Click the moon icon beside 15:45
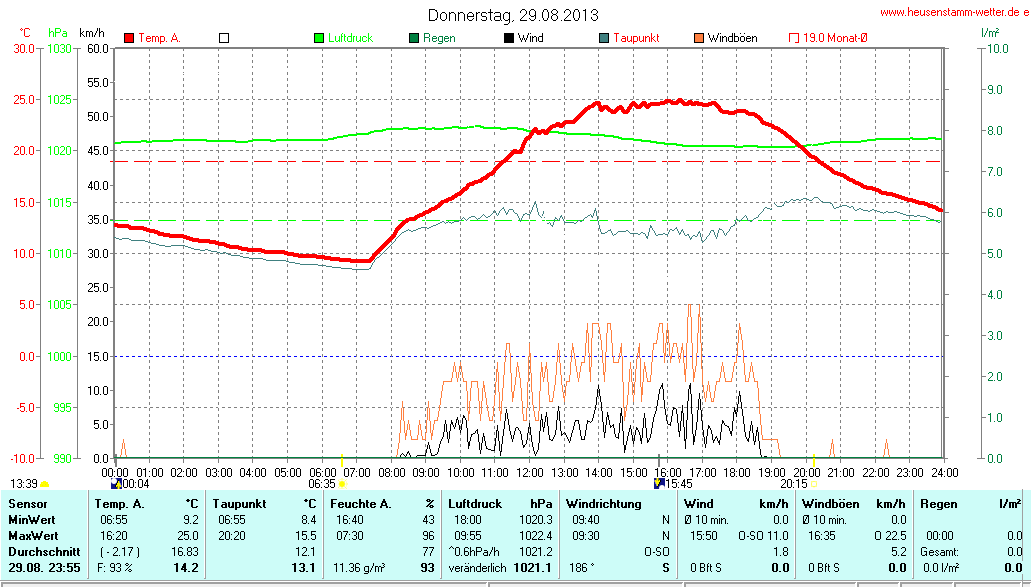The image size is (1034, 587). point(658,483)
